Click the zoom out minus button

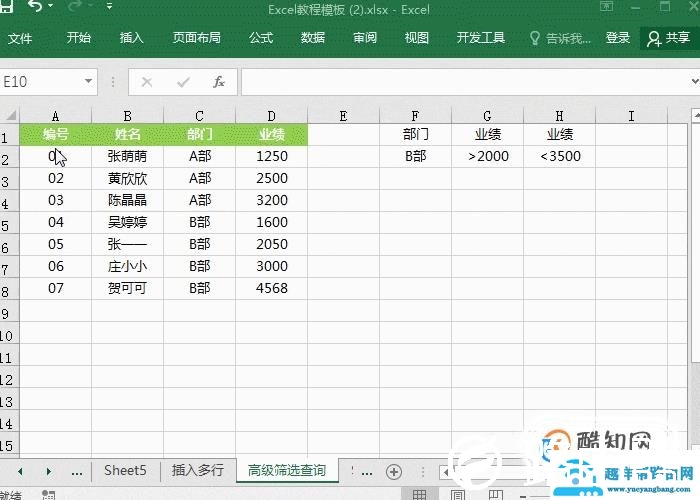pyautogui.click(x=523, y=496)
